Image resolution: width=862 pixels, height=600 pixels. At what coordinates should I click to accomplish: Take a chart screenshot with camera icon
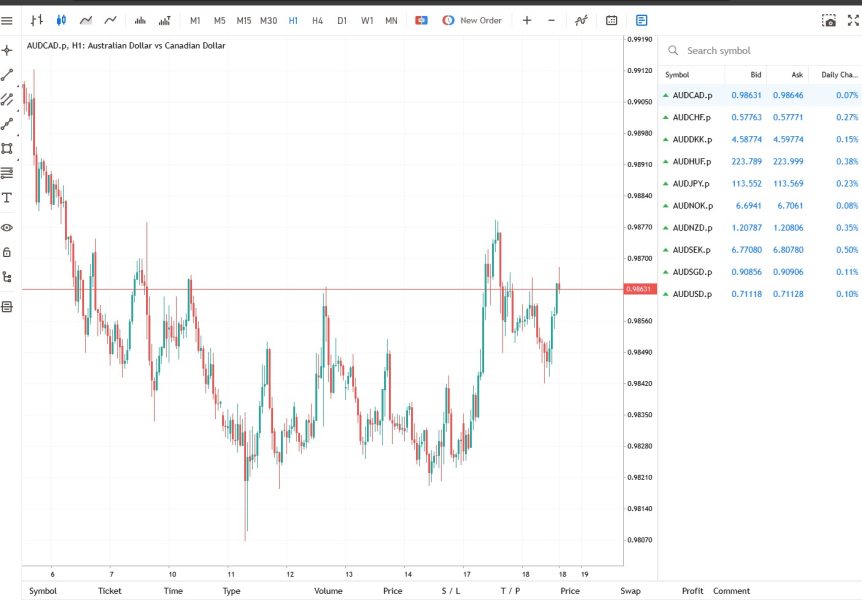click(829, 21)
